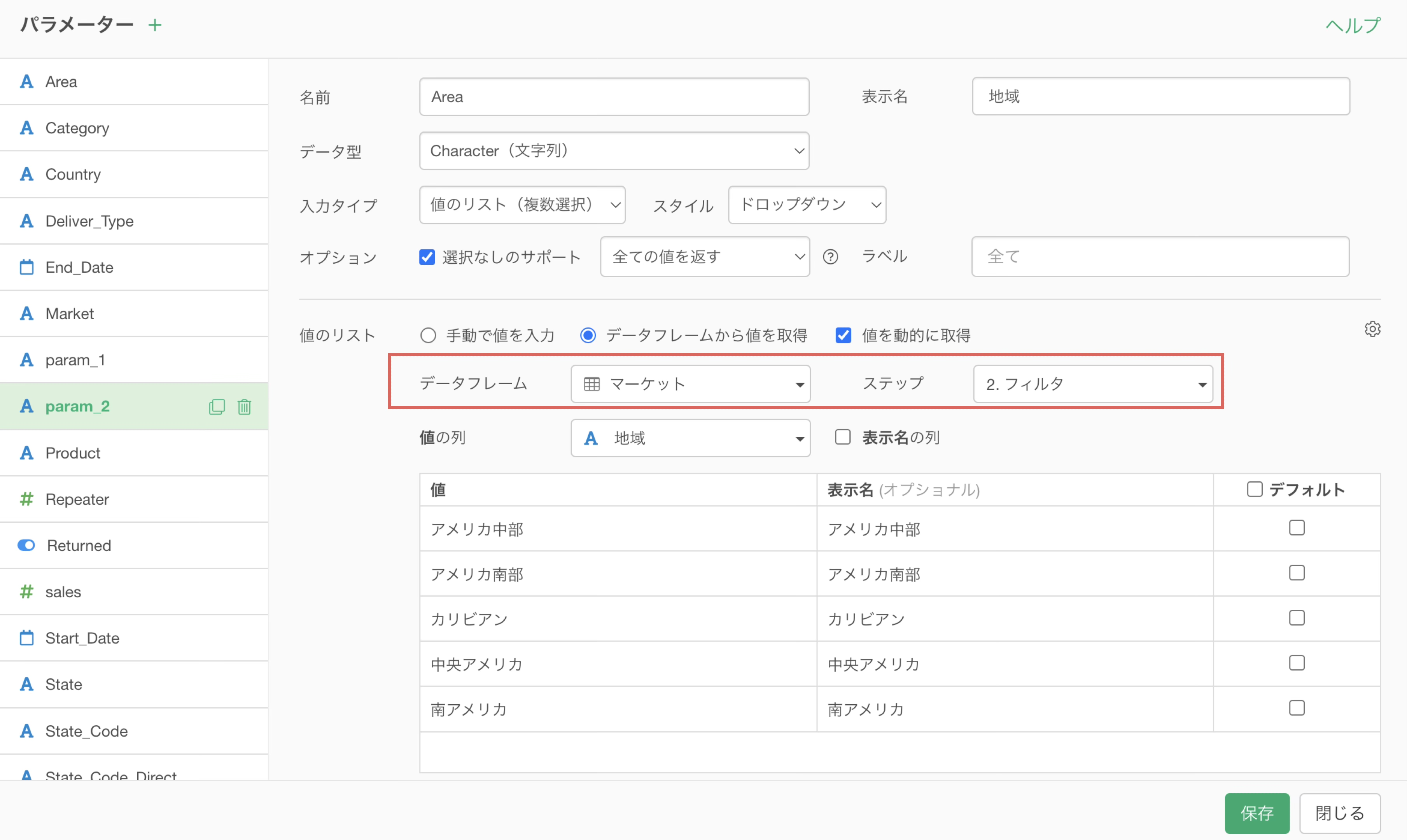
Task: Click the Returned toggle icon in list
Action: point(26,545)
